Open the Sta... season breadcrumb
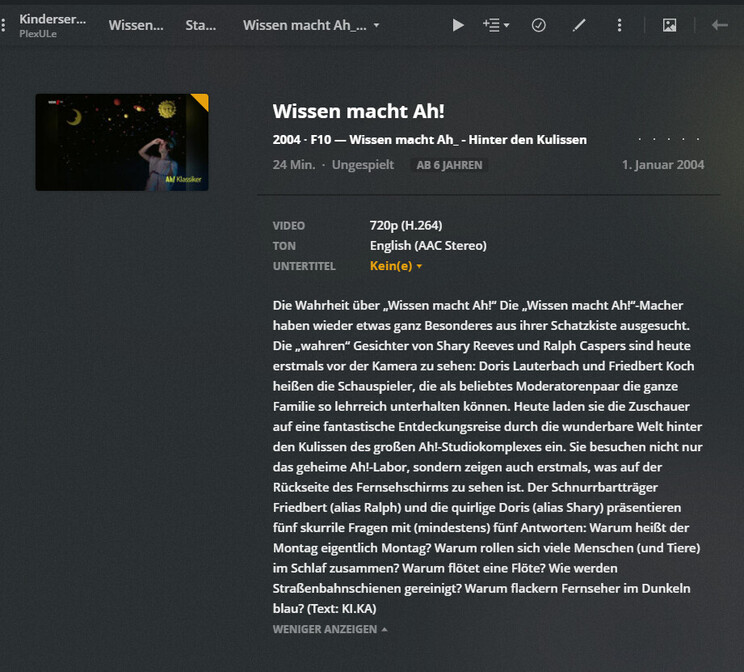 pos(201,25)
